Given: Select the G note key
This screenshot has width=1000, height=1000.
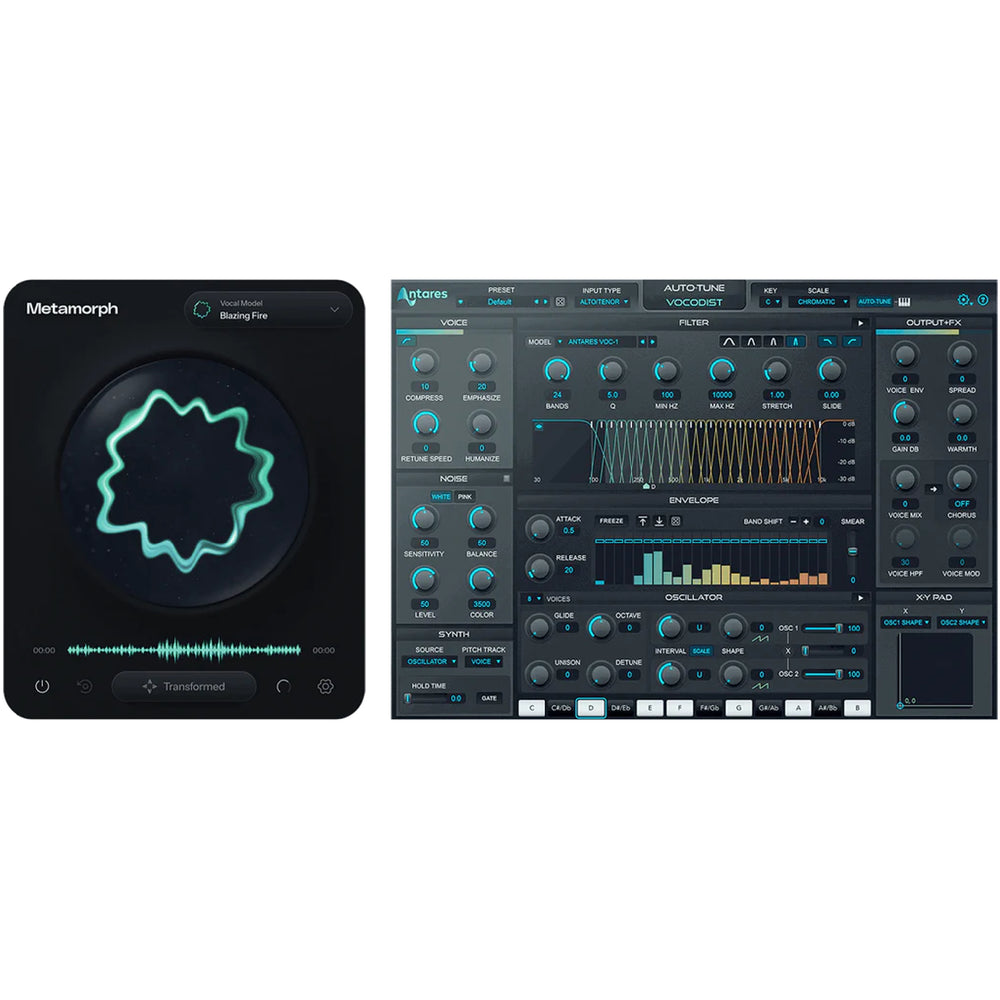Looking at the screenshot, I should coord(738,708).
